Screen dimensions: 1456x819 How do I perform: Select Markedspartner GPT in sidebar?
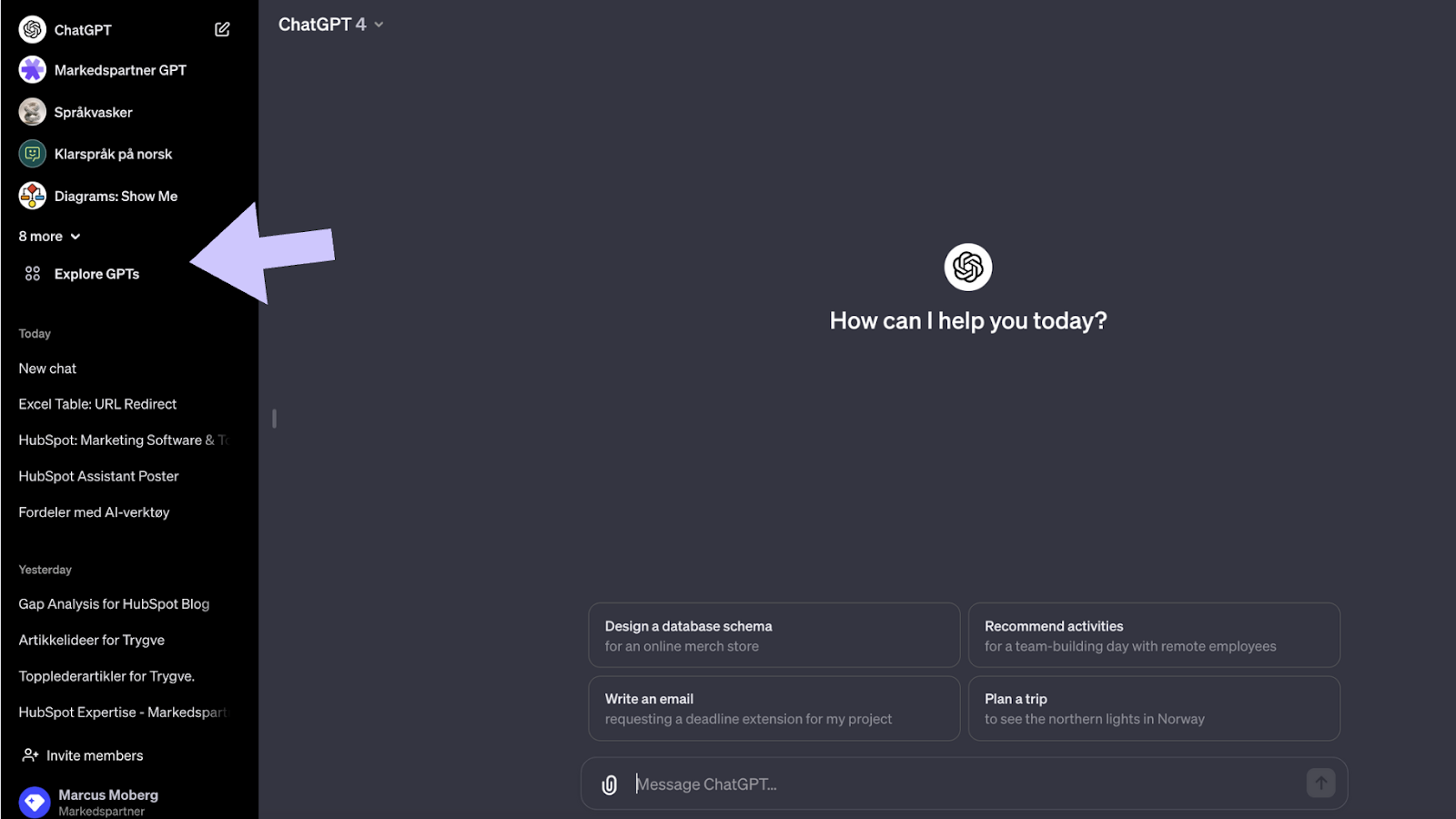click(120, 70)
